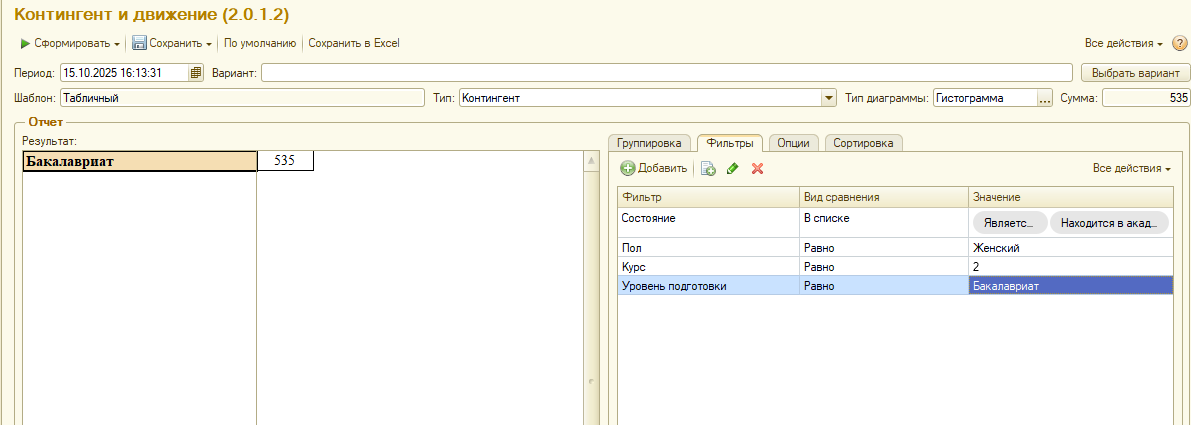Switch to the Группировка tab
Screen dimensions: 1191x425
pyautogui.click(x=649, y=143)
